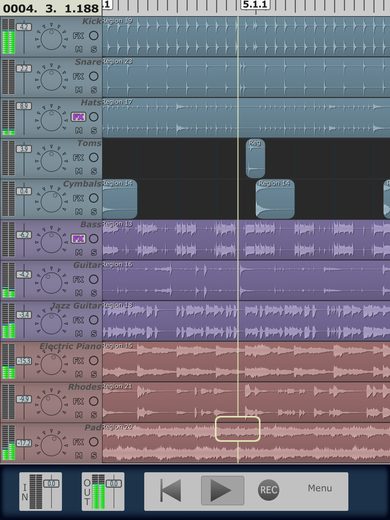The height and width of the screenshot is (520, 390).
Task: Solo the Pad track
Action: [x=94, y=456]
